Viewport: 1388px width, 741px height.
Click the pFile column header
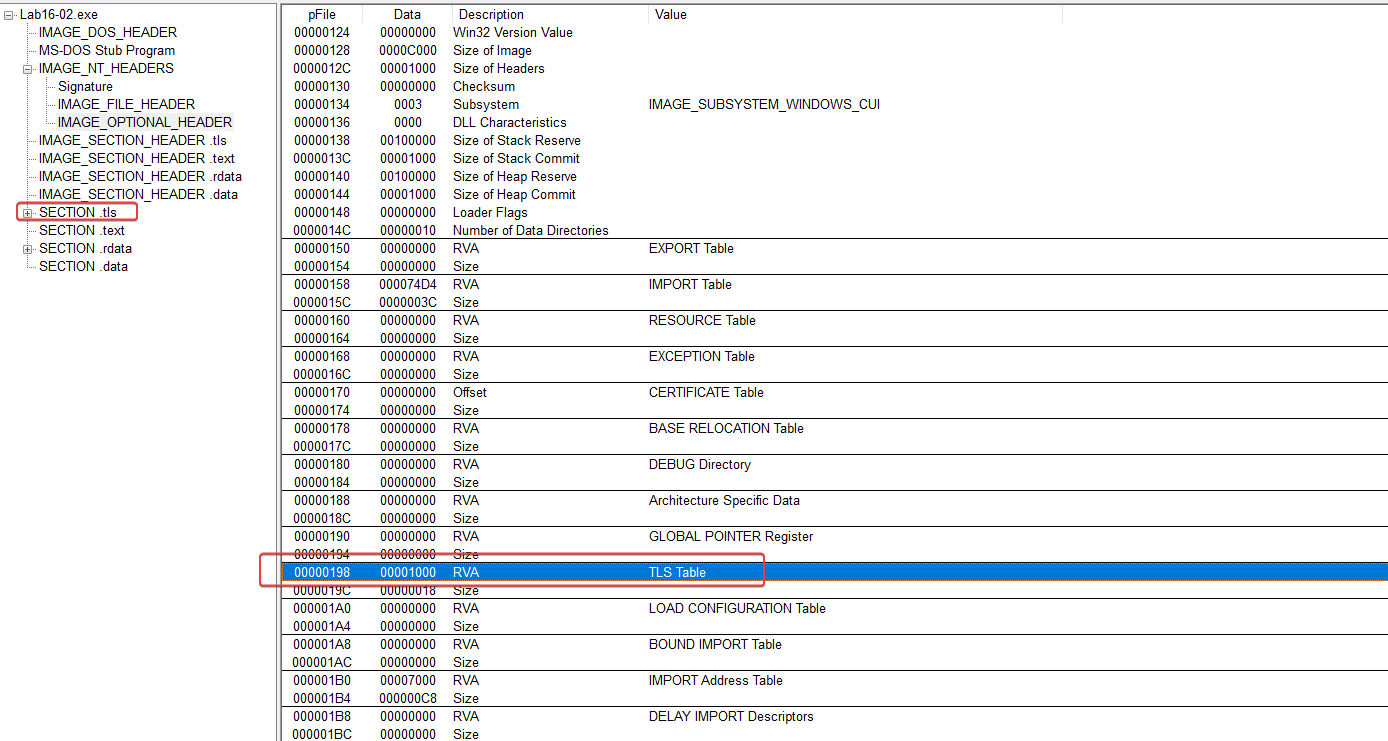(322, 14)
